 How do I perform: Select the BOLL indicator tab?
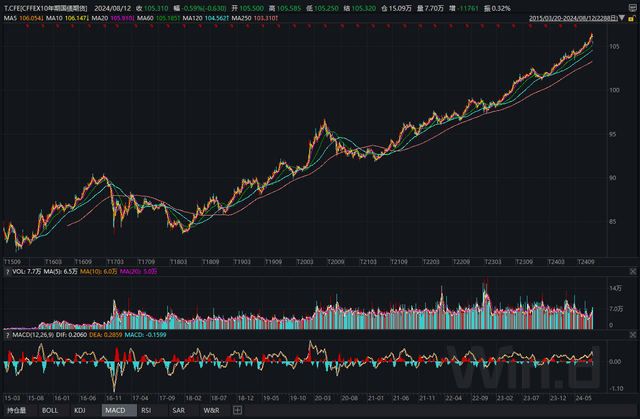(x=49, y=410)
